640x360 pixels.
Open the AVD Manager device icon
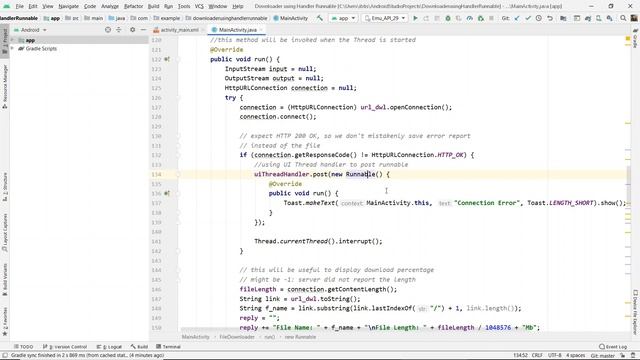point(599,18)
